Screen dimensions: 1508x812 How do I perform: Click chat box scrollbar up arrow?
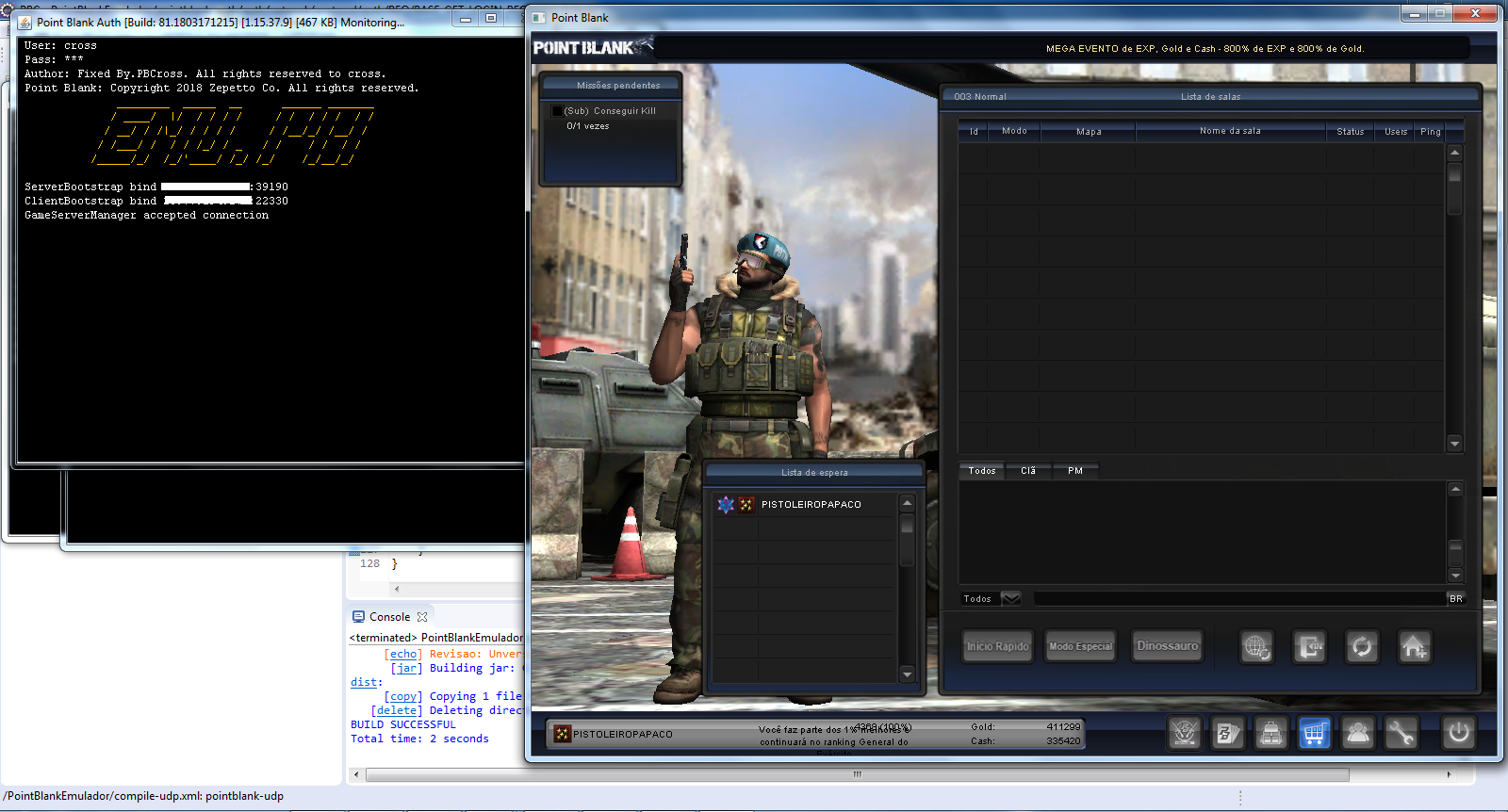1455,489
